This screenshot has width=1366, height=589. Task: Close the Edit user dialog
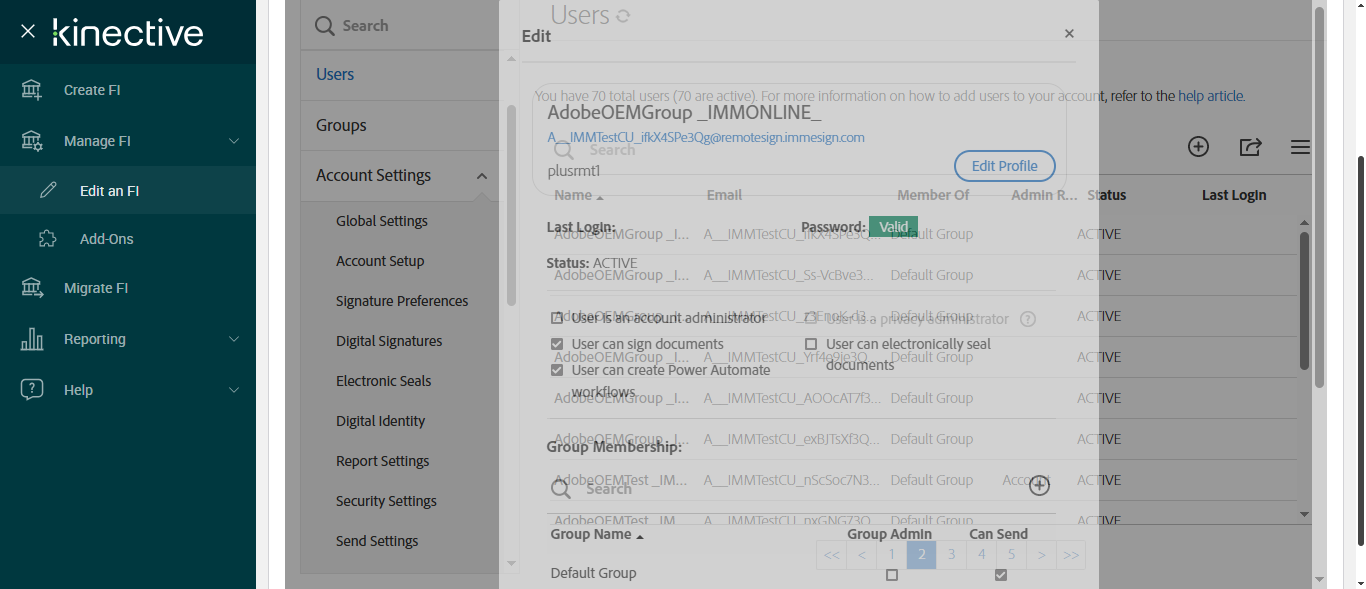click(1069, 34)
